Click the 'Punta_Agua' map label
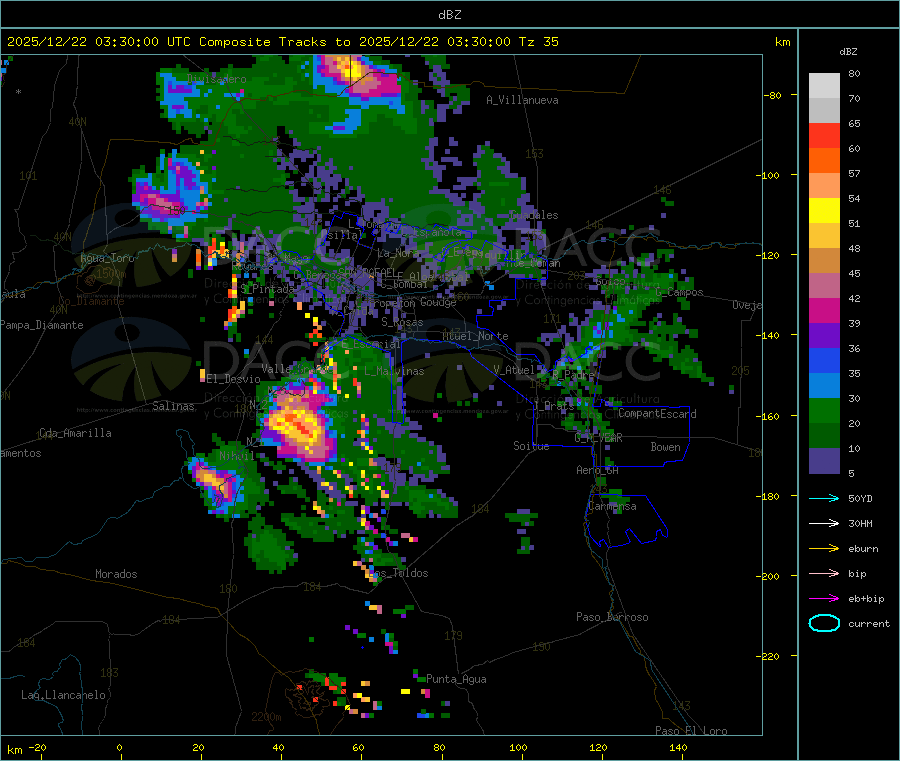Viewport: 900px width, 761px height. point(456,679)
